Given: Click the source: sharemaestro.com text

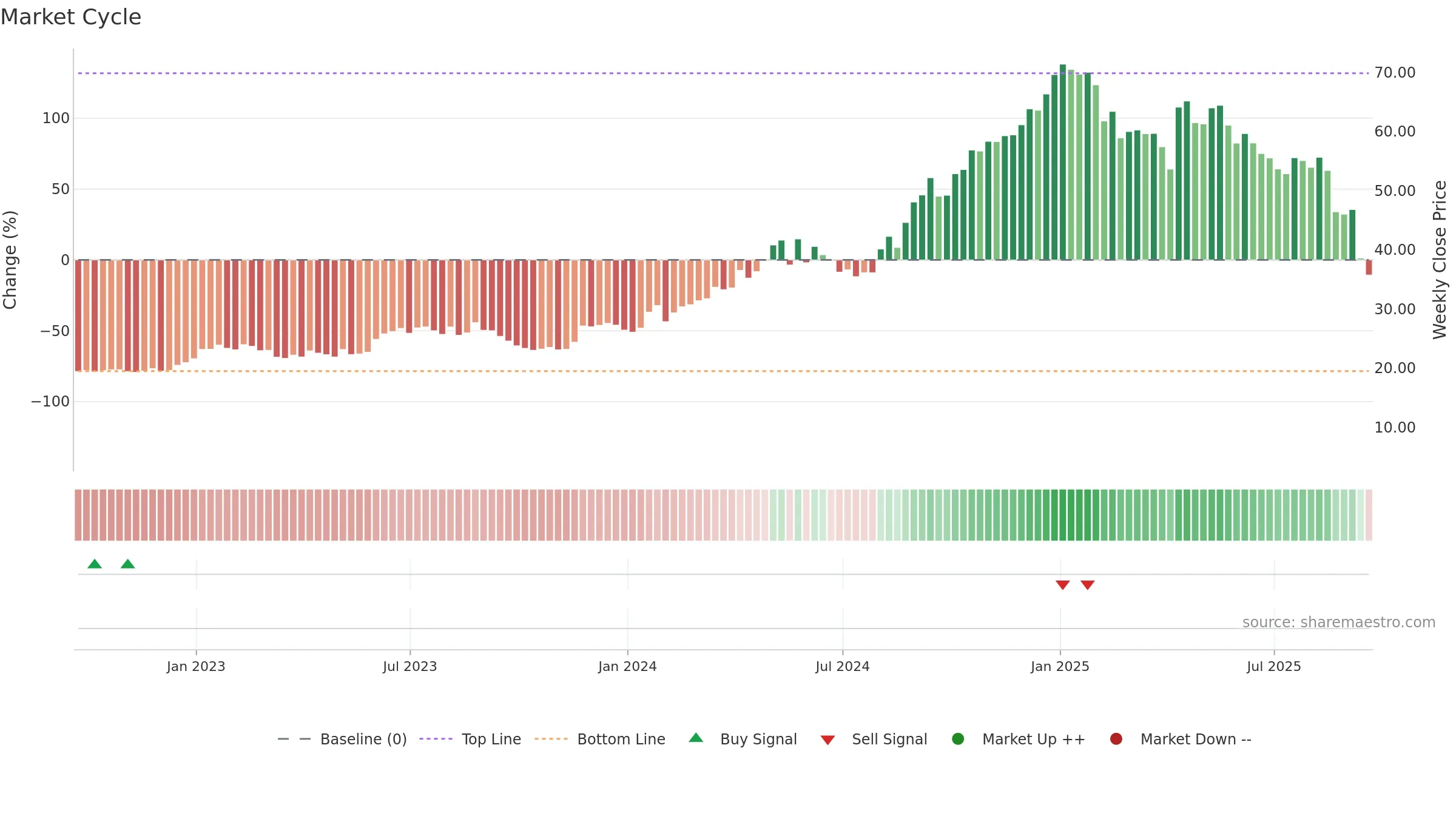Looking at the screenshot, I should [1339, 622].
